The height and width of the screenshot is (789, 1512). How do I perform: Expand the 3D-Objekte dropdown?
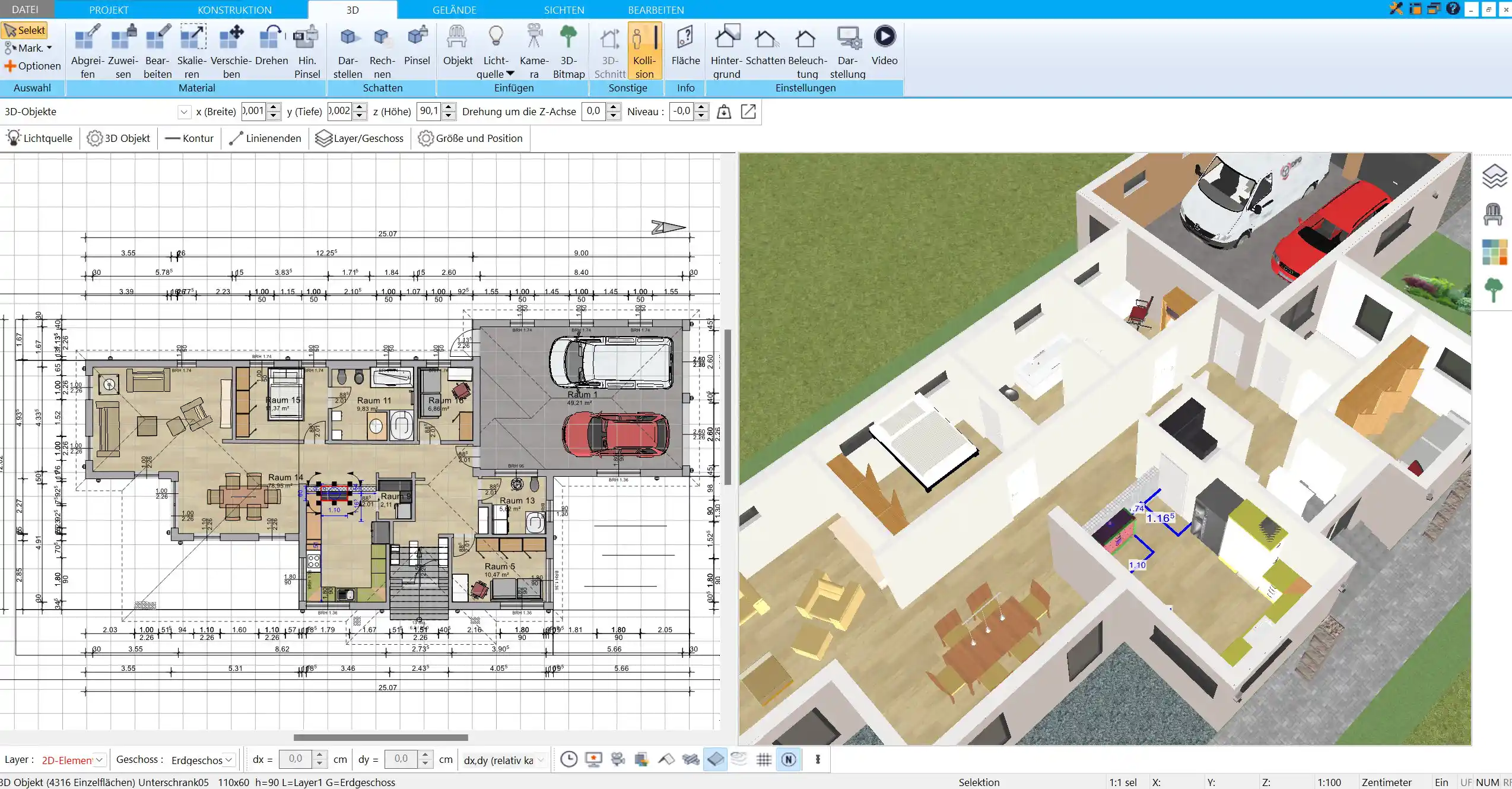(184, 112)
